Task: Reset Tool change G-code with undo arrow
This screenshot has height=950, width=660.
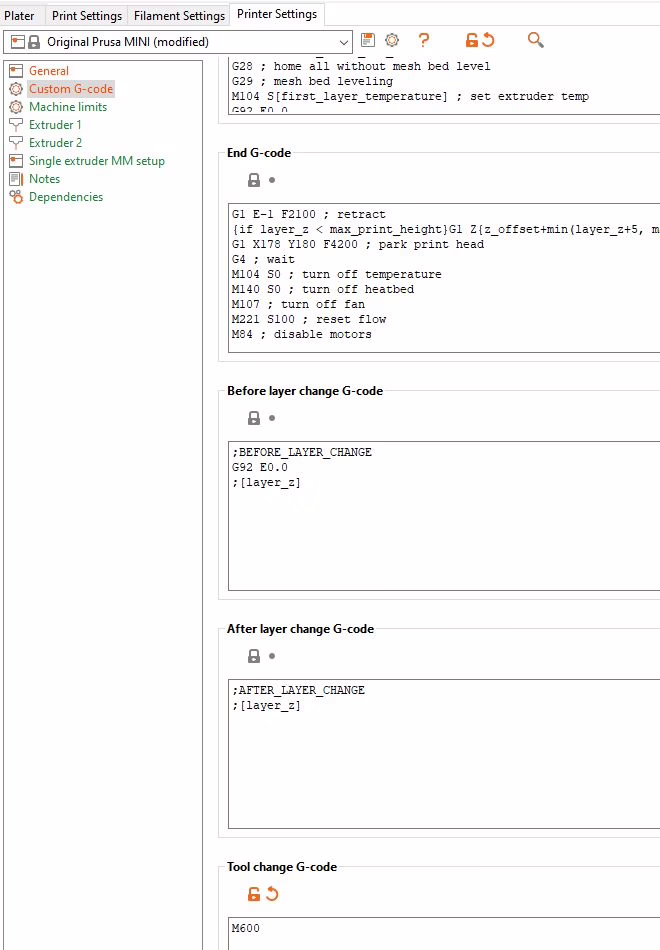Action: (x=272, y=894)
